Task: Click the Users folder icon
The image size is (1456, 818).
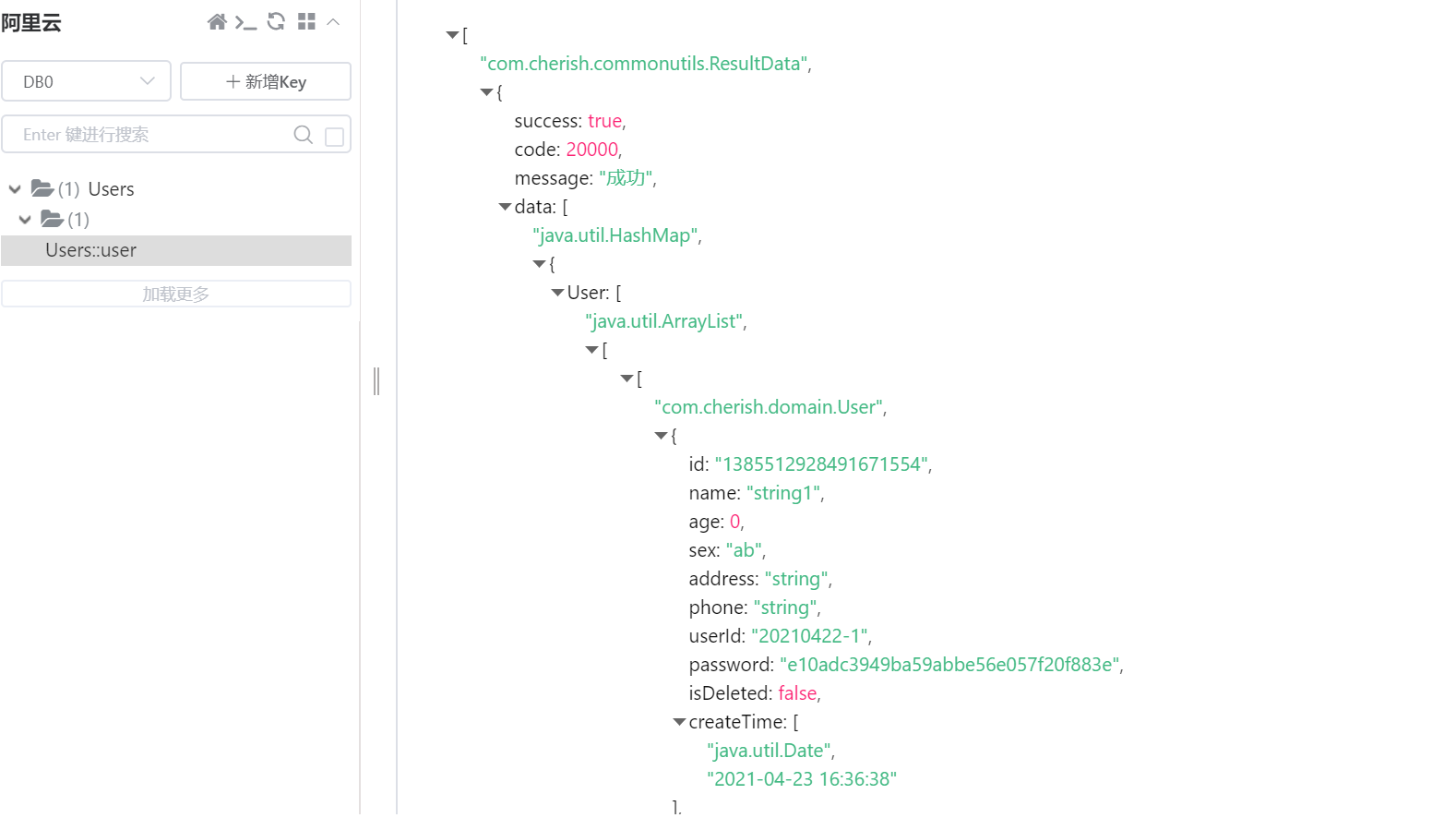Action: point(42,189)
